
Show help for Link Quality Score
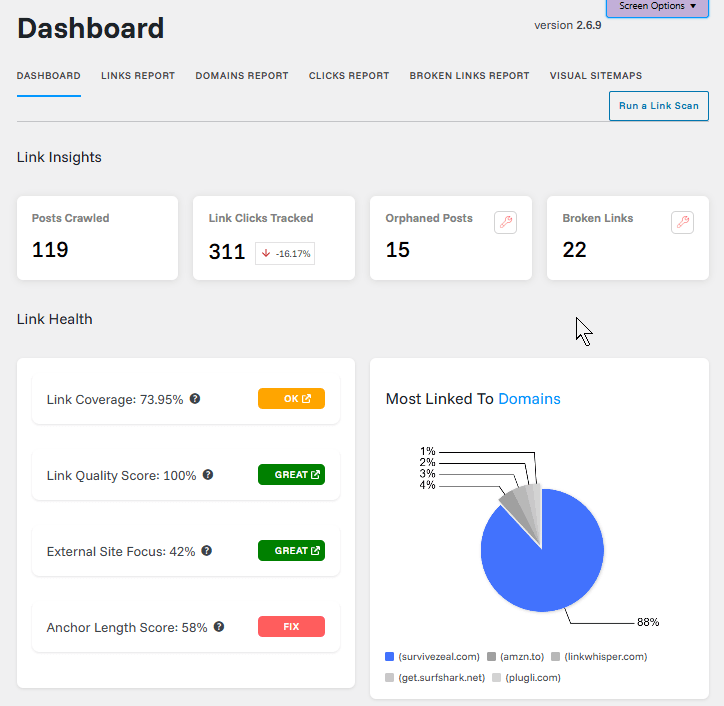(208, 475)
